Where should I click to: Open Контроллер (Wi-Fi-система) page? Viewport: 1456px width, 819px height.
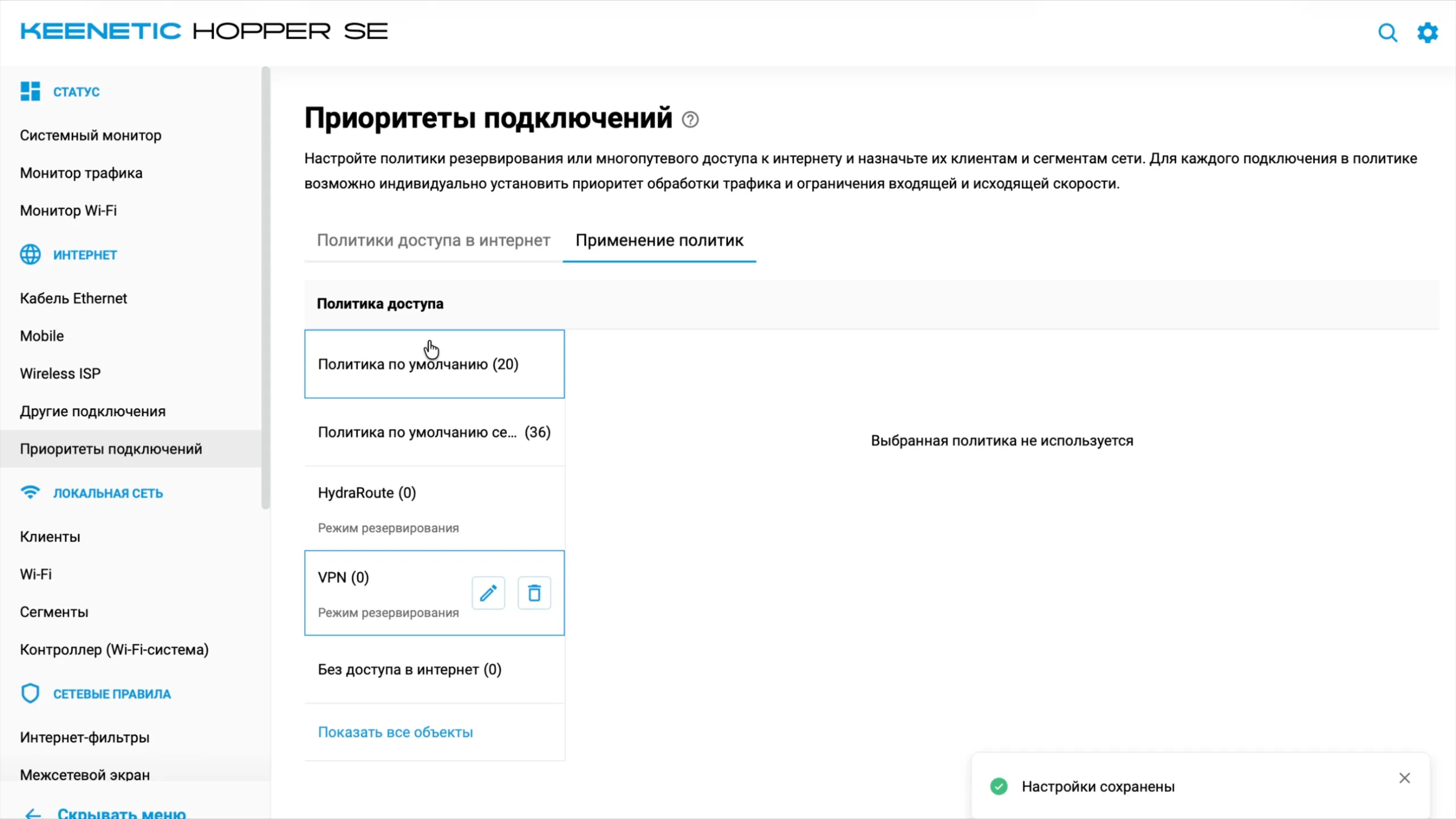[x=114, y=650]
